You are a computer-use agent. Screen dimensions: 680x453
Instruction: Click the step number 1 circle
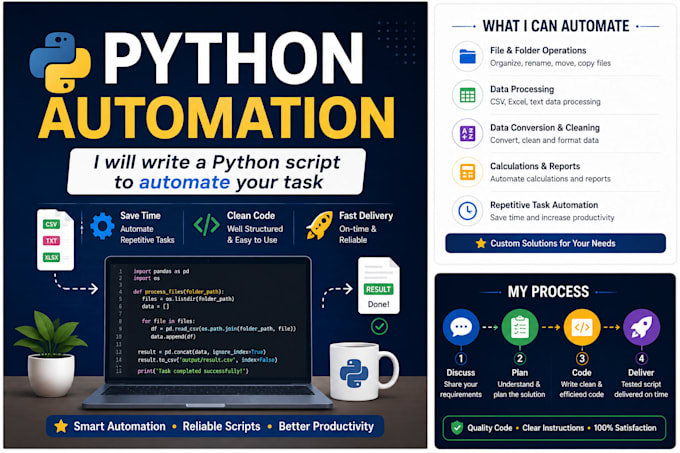tap(461, 358)
